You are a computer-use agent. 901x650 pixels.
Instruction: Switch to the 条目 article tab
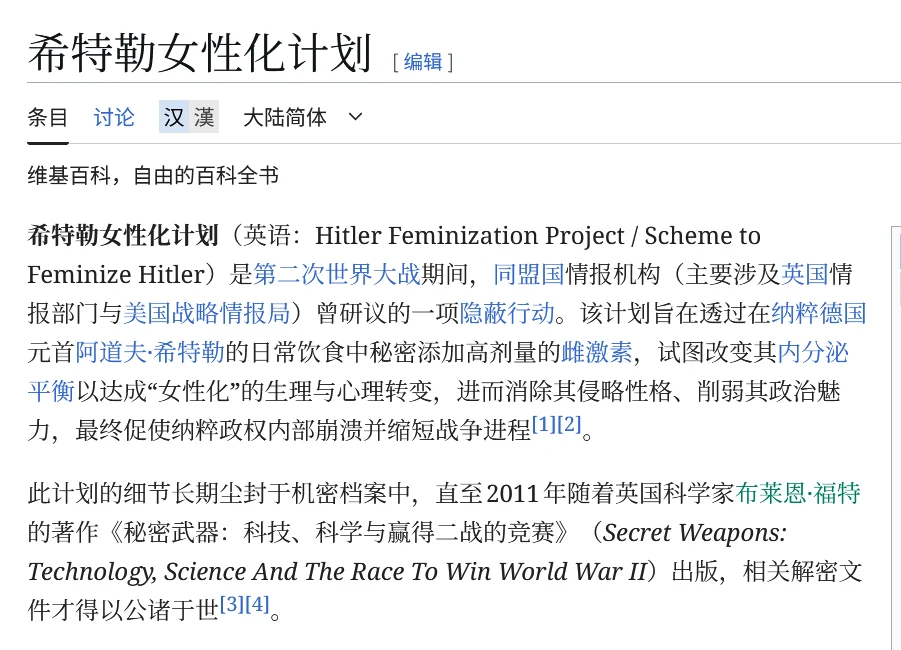[x=47, y=117]
